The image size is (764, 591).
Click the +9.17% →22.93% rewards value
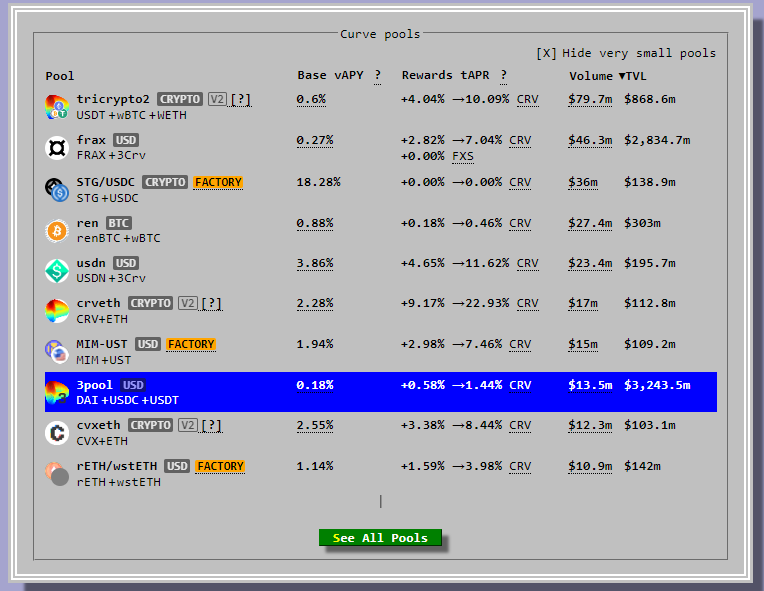455,304
